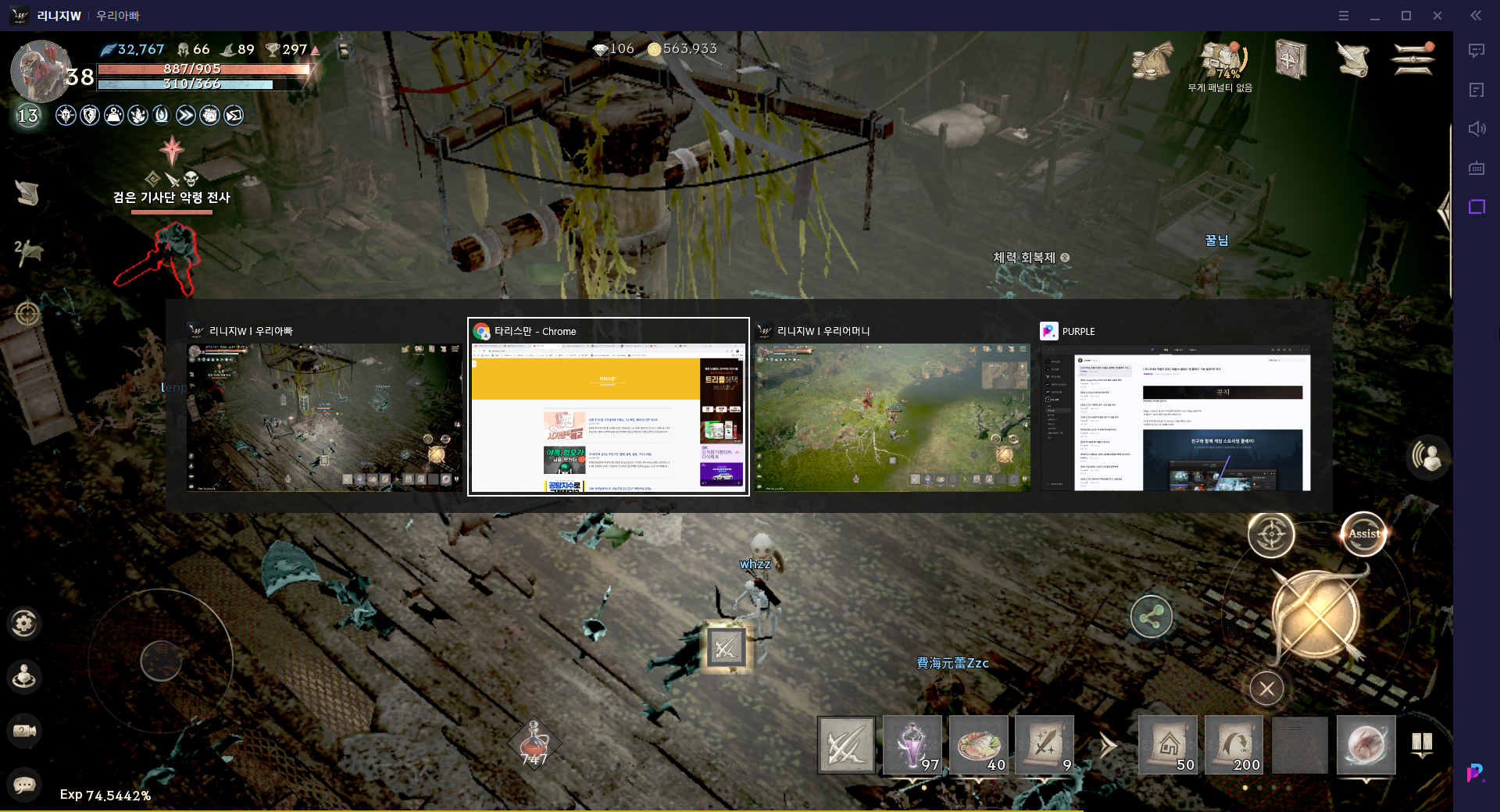Open the chat speech bubble icon
The image size is (1500, 812).
point(23,784)
